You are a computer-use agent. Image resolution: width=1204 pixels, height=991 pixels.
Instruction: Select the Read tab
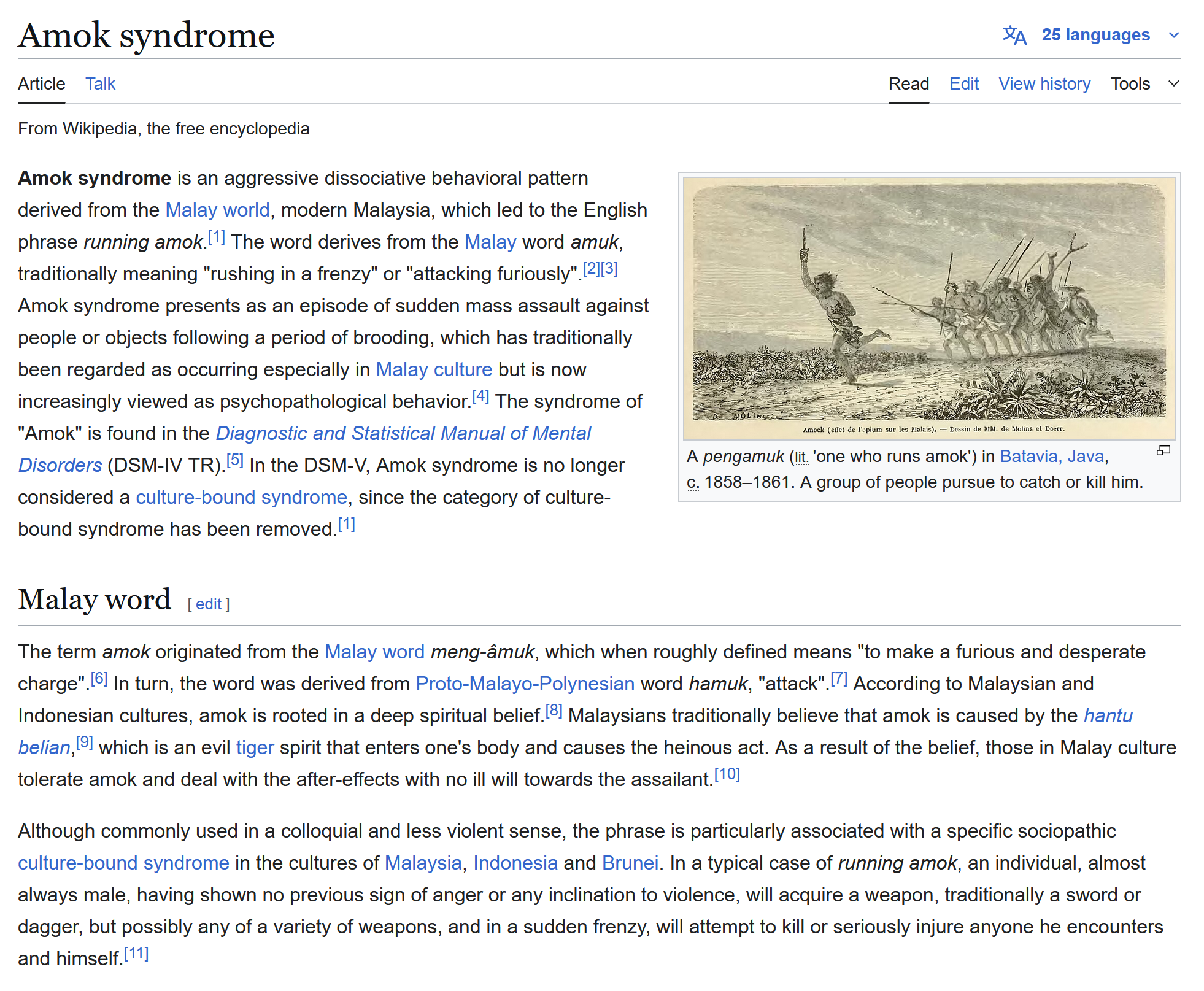(908, 84)
